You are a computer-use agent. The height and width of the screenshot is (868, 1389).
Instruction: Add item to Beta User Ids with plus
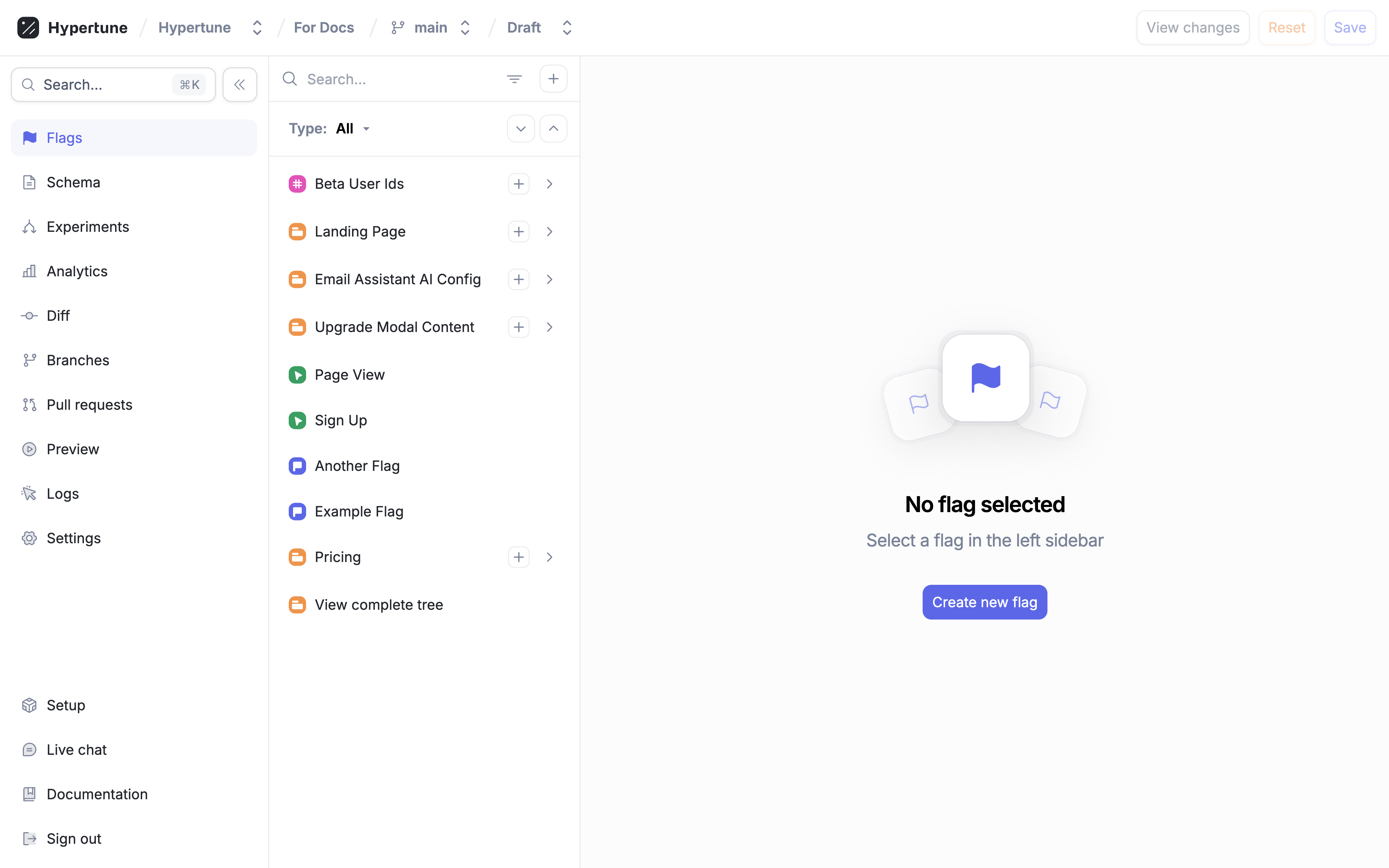pos(518,184)
